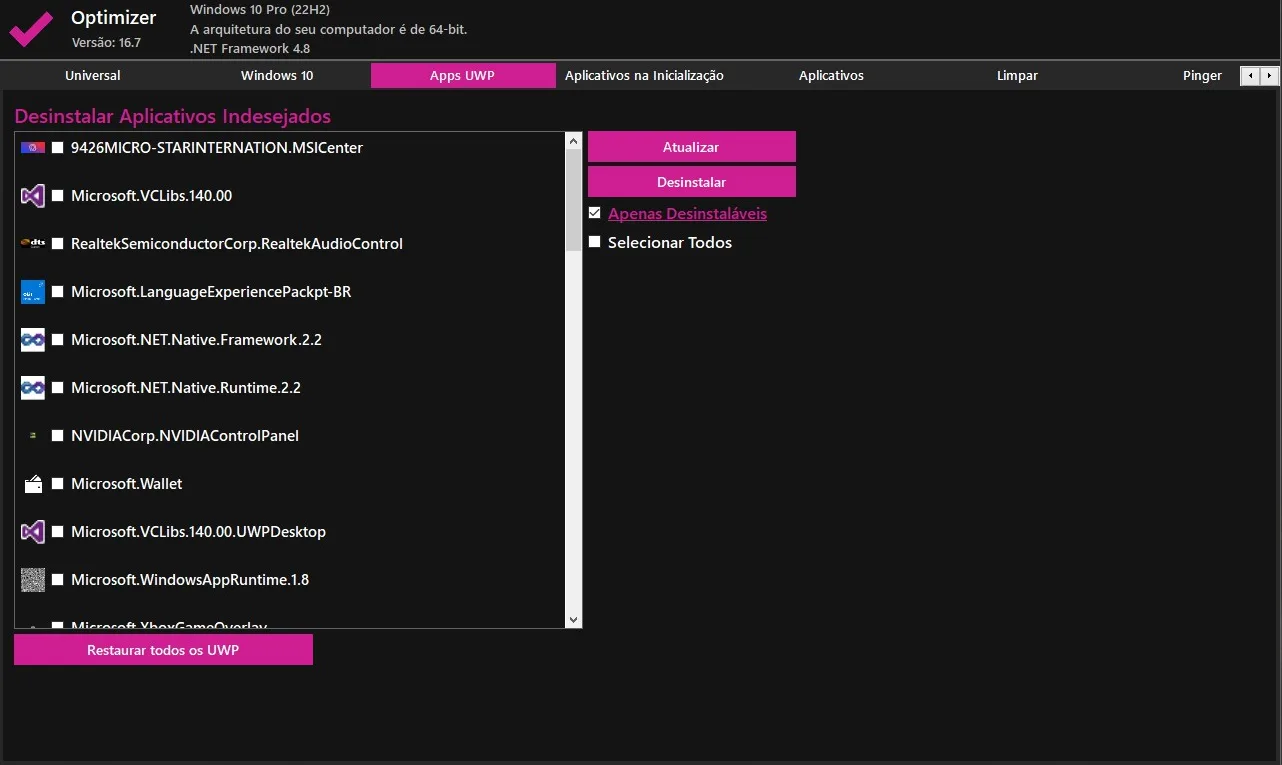The width and height of the screenshot is (1282, 765).
Task: Click the WindowsAppRuntime.1.8 icon
Action: point(33,580)
